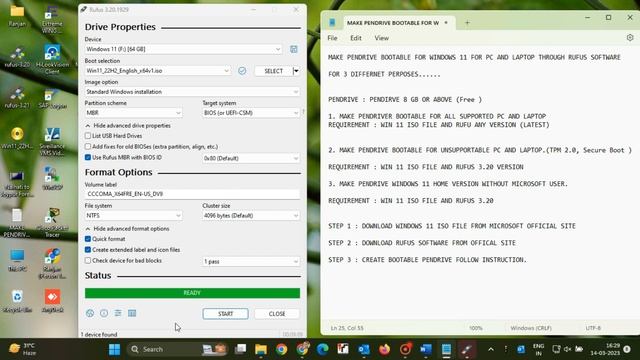
Task: Click Notepad zoom 100% status entry
Action: click(476, 328)
